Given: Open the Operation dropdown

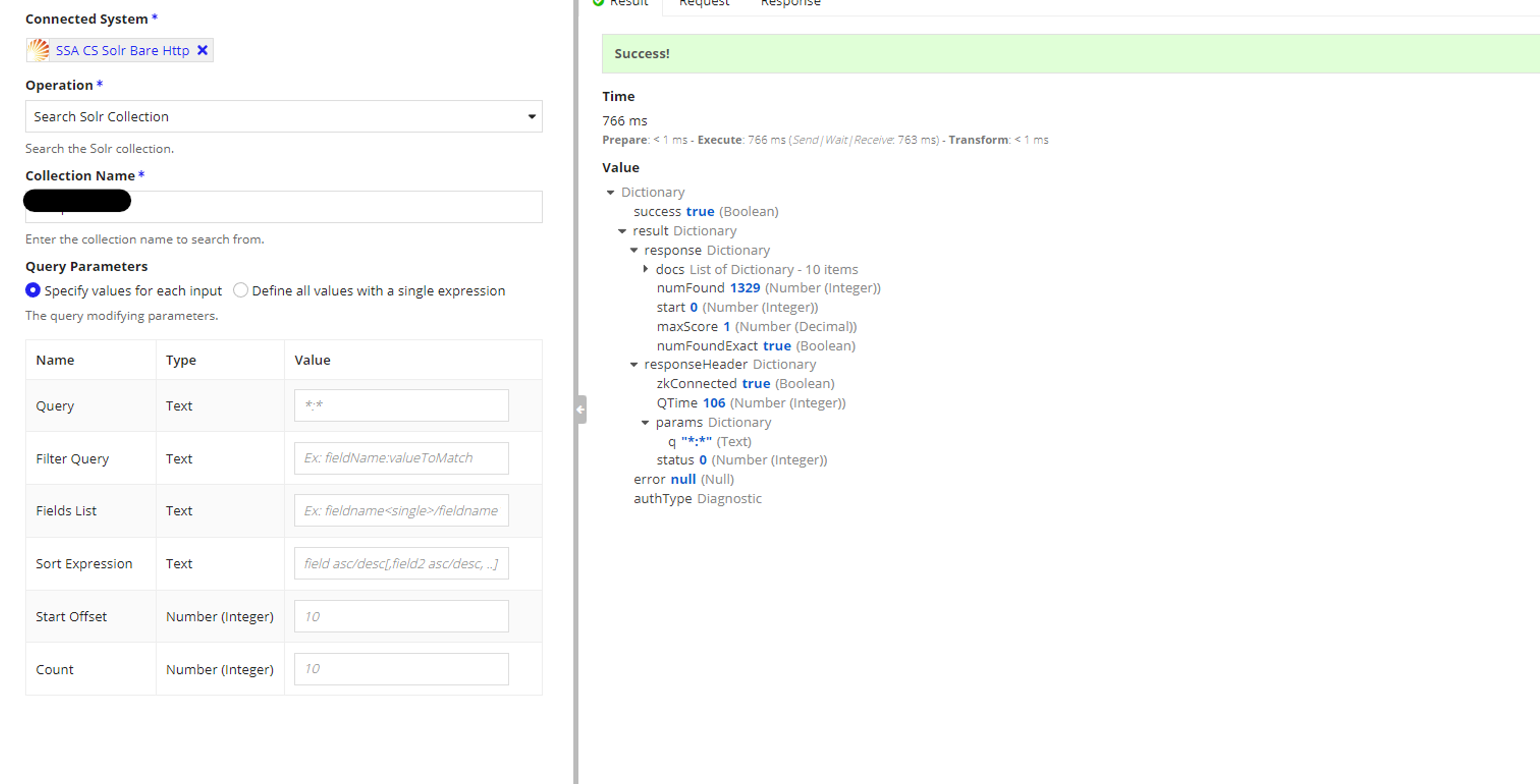Looking at the screenshot, I should (284, 116).
